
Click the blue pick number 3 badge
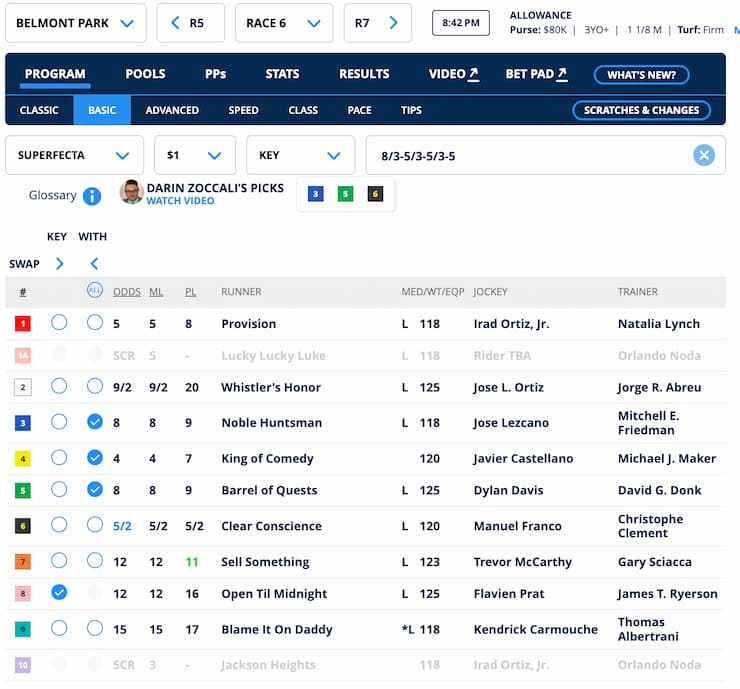coord(316,193)
